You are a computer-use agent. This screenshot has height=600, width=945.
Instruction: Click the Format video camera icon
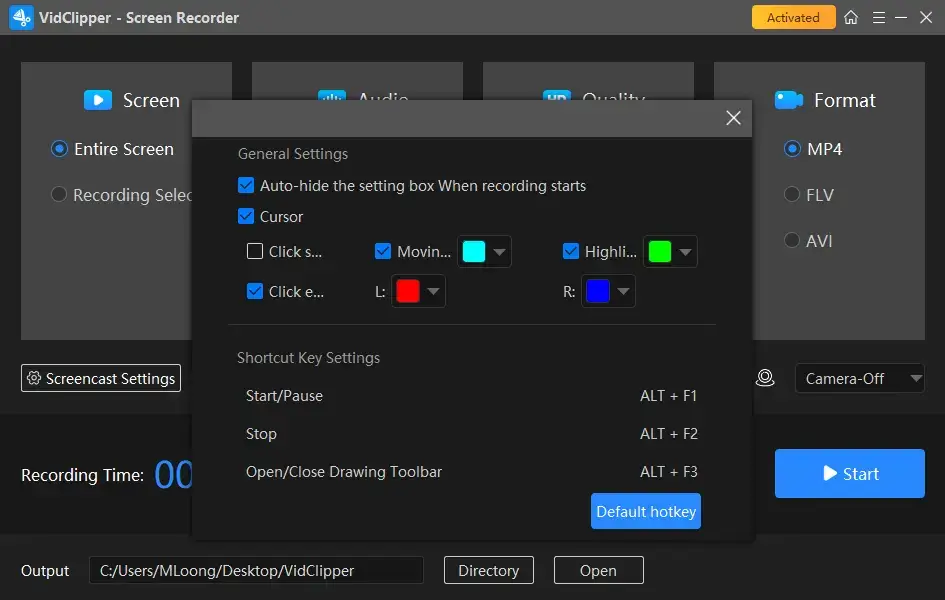click(x=789, y=100)
